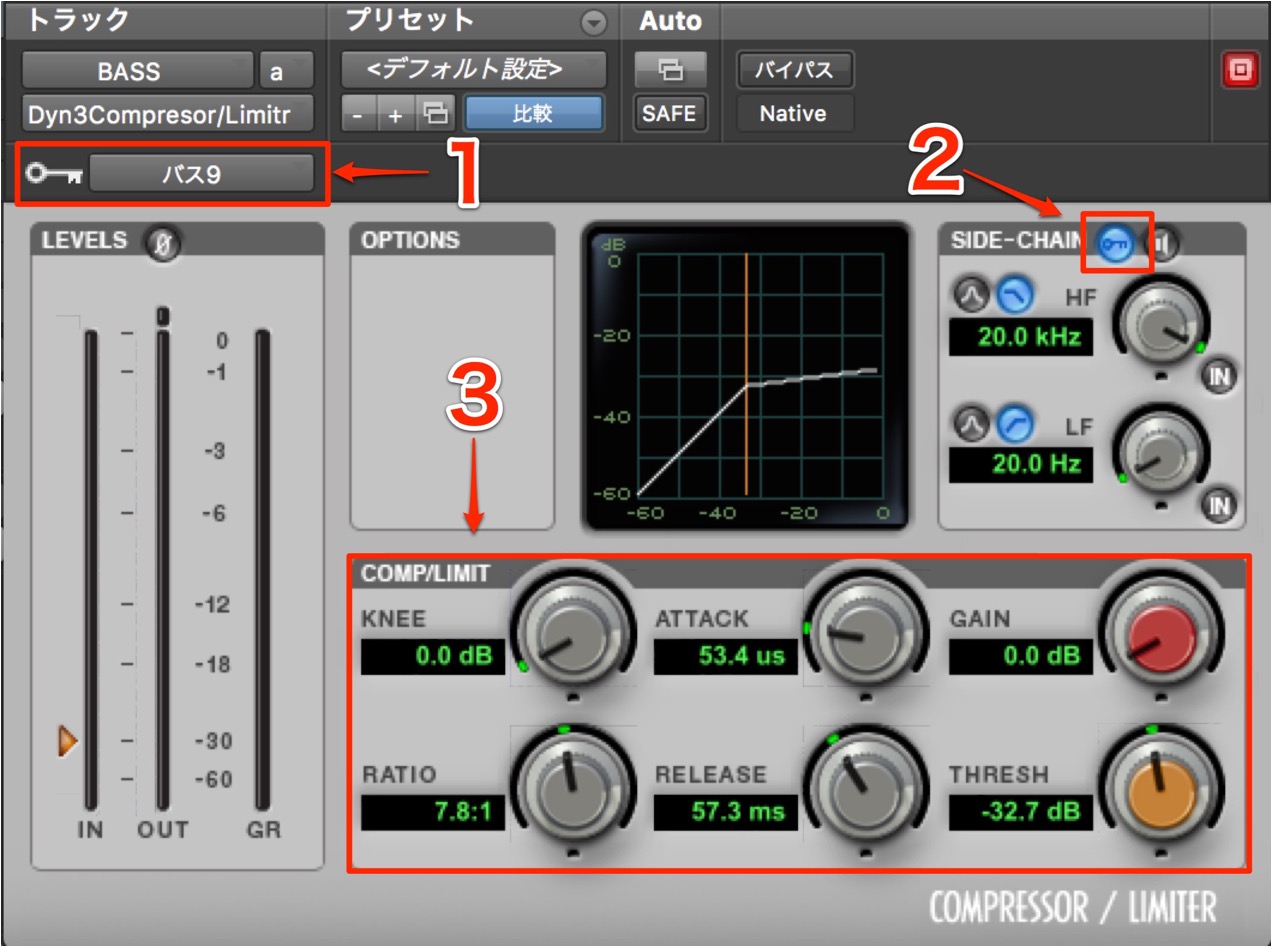The image size is (1272, 947).
Task: Click the KNEE knob
Action: click(573, 638)
